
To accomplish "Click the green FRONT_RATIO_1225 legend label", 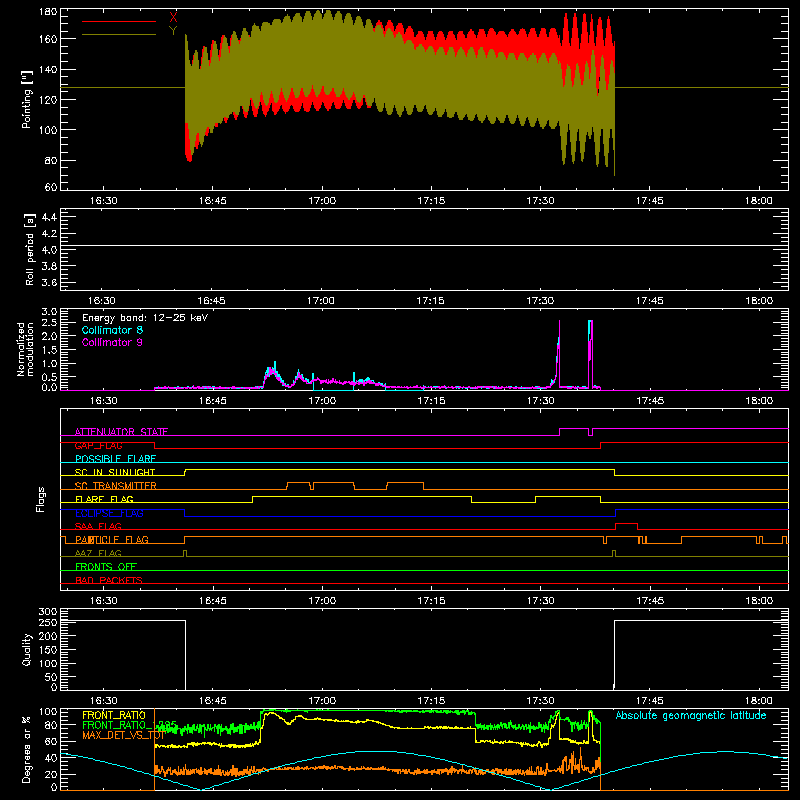I will point(130,725).
